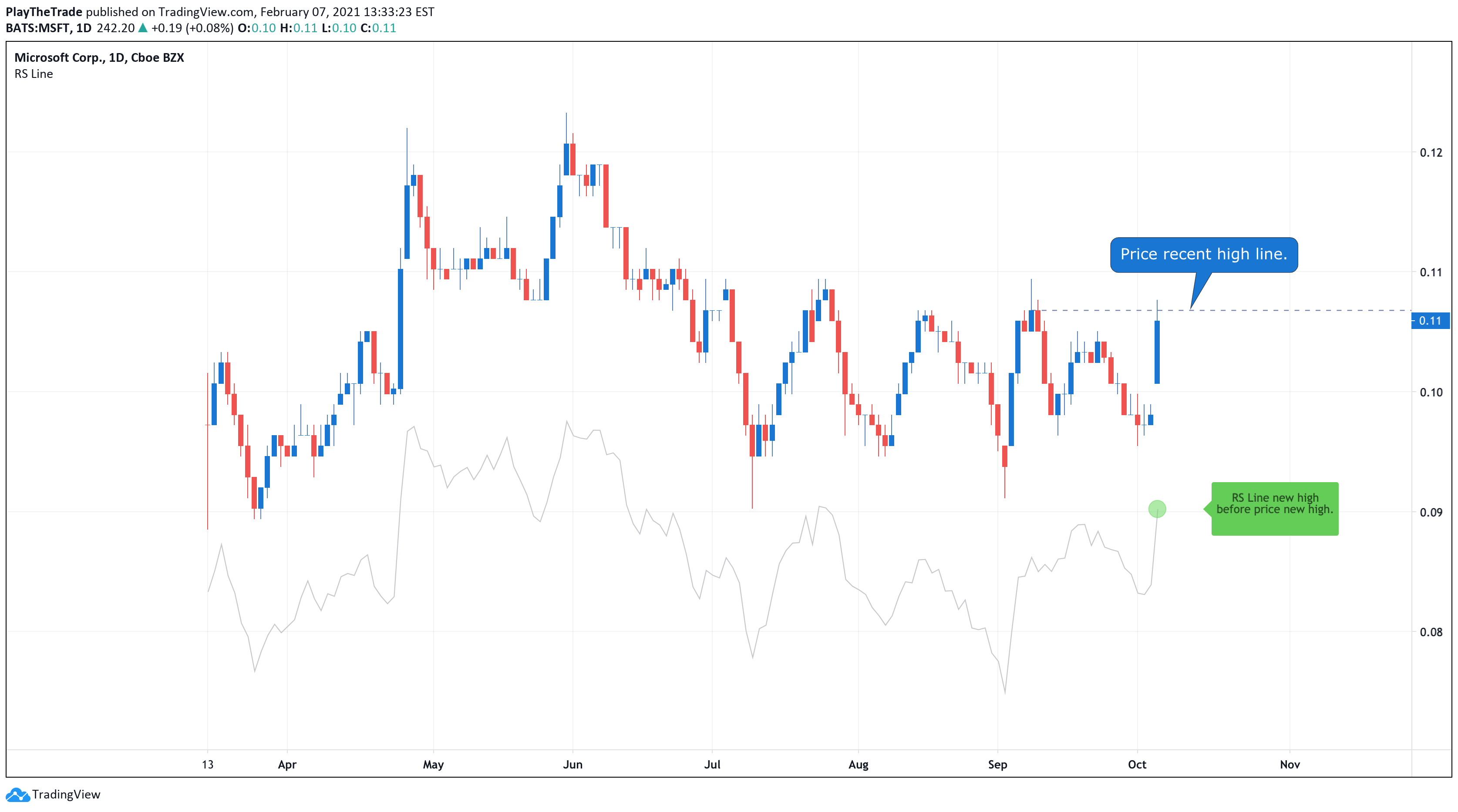
Task: Click the 'Sep' date axis label
Action: coord(997,765)
